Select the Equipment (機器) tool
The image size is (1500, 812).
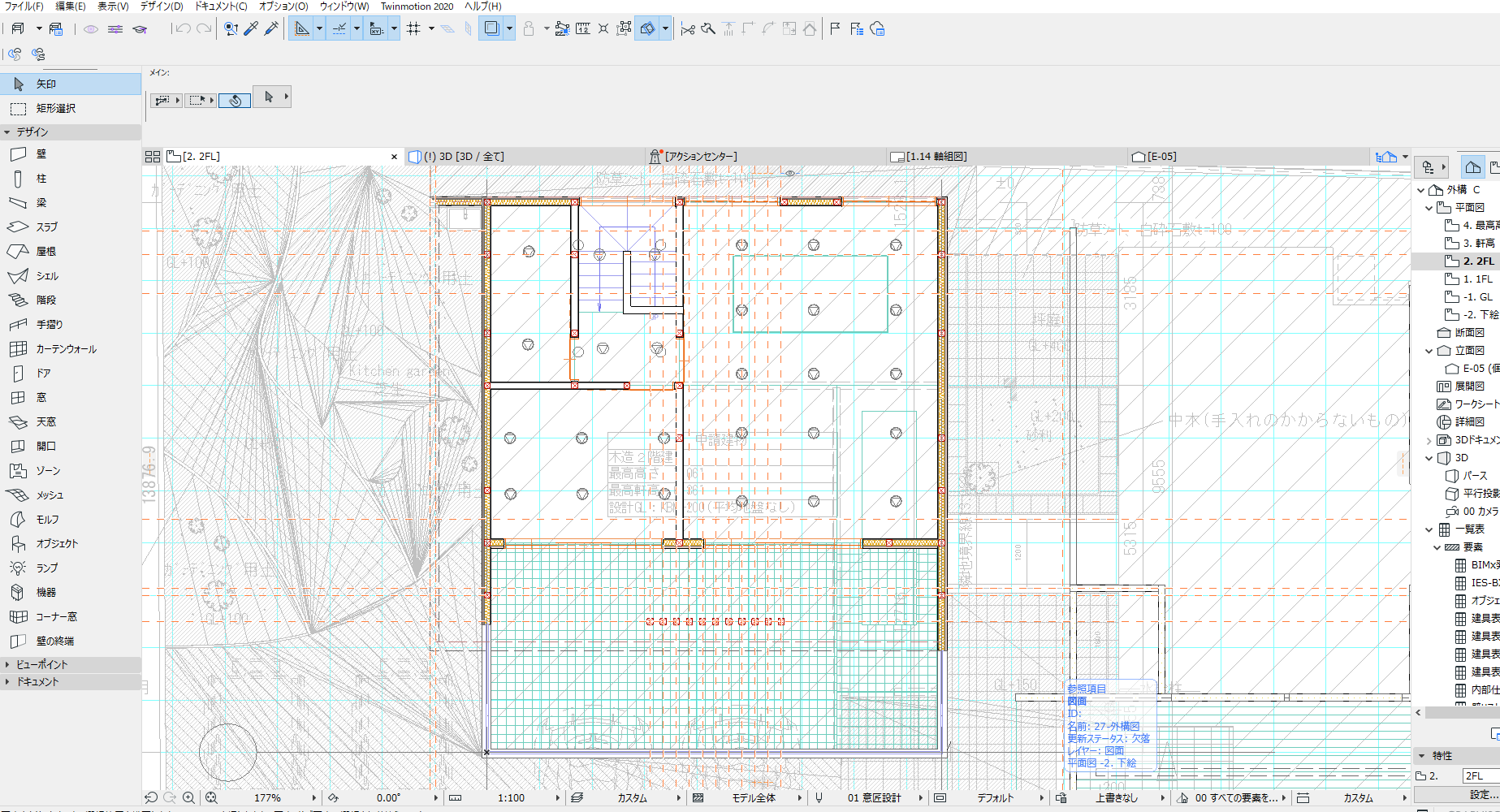[71, 593]
